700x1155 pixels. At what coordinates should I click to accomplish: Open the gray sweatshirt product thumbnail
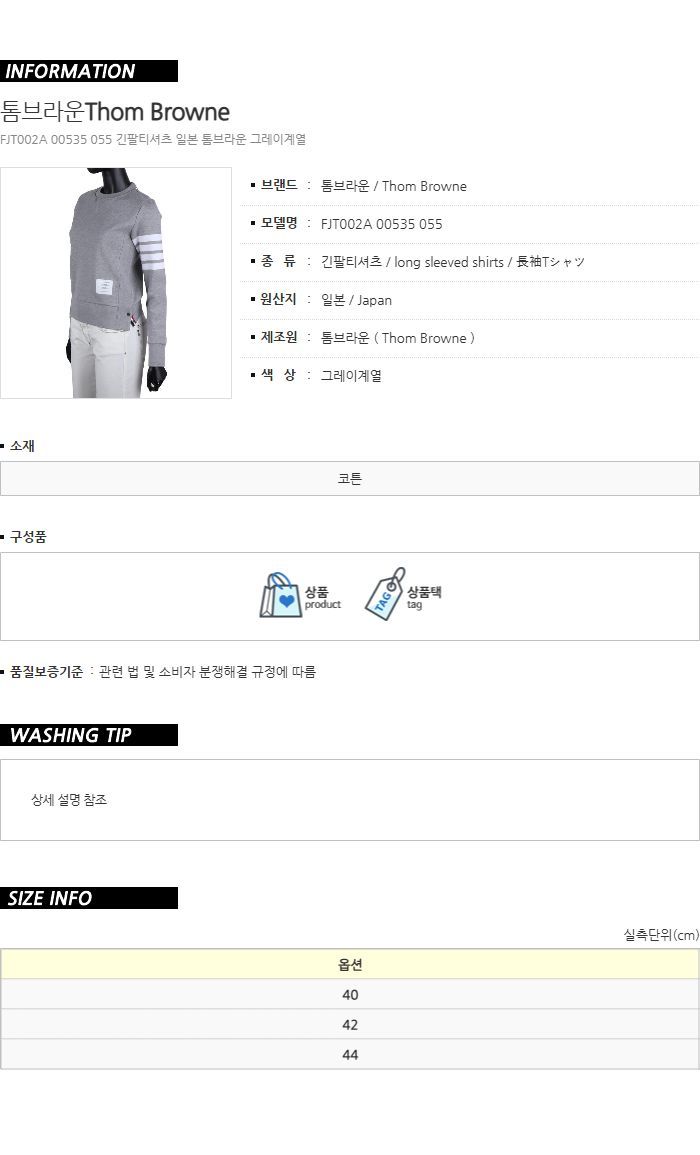(116, 283)
